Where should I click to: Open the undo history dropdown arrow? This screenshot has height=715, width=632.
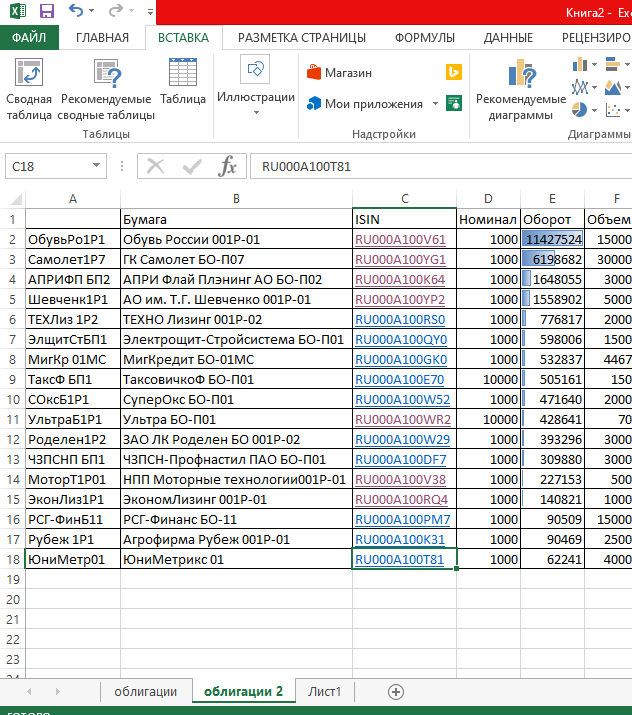click(x=92, y=11)
